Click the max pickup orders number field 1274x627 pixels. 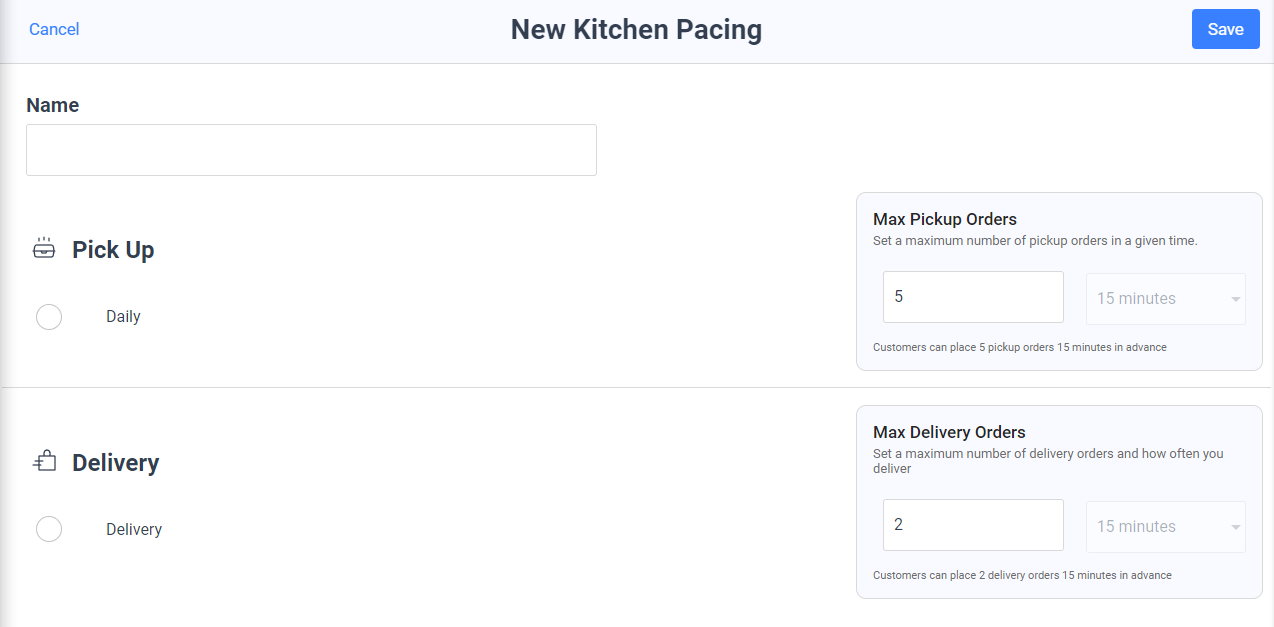[973, 297]
